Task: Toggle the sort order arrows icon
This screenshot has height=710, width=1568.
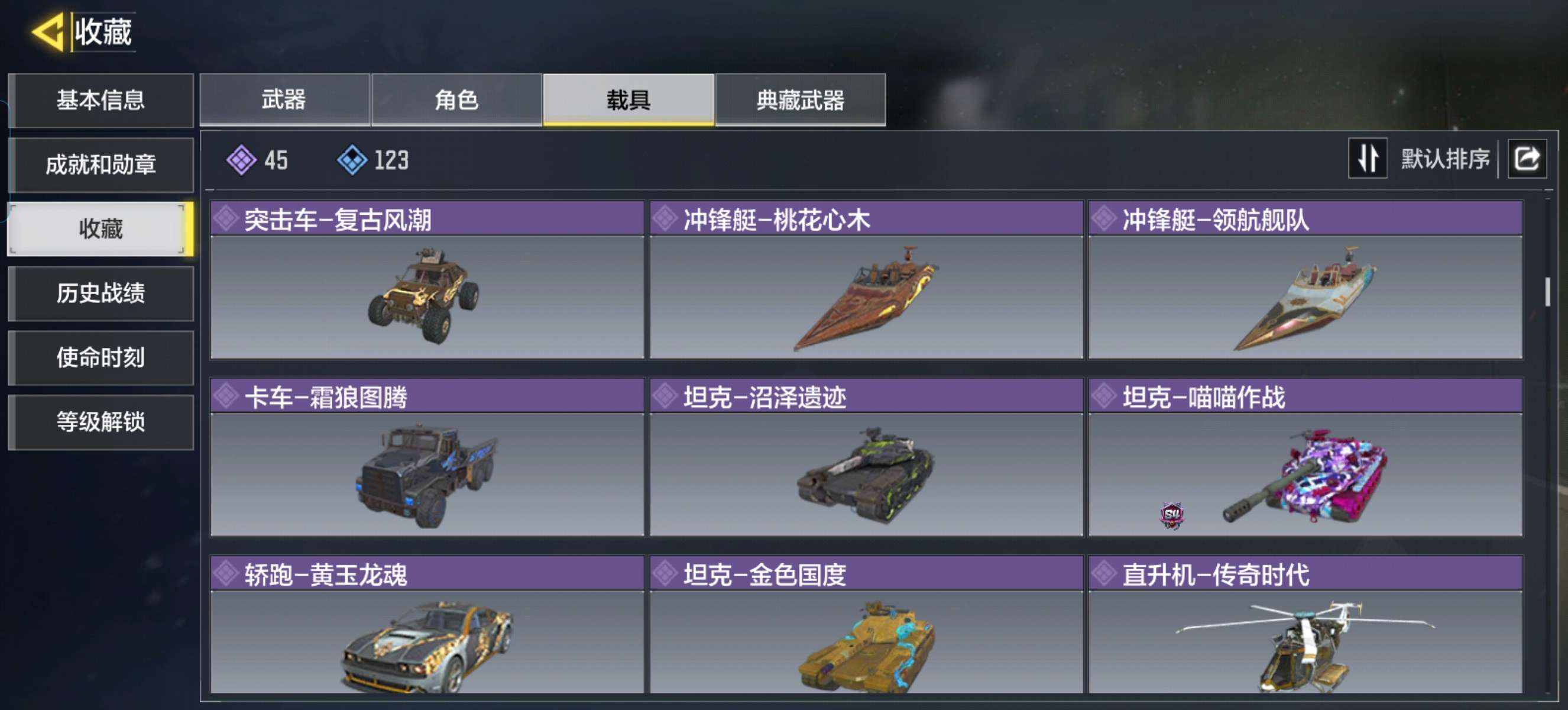Action: (x=1368, y=159)
